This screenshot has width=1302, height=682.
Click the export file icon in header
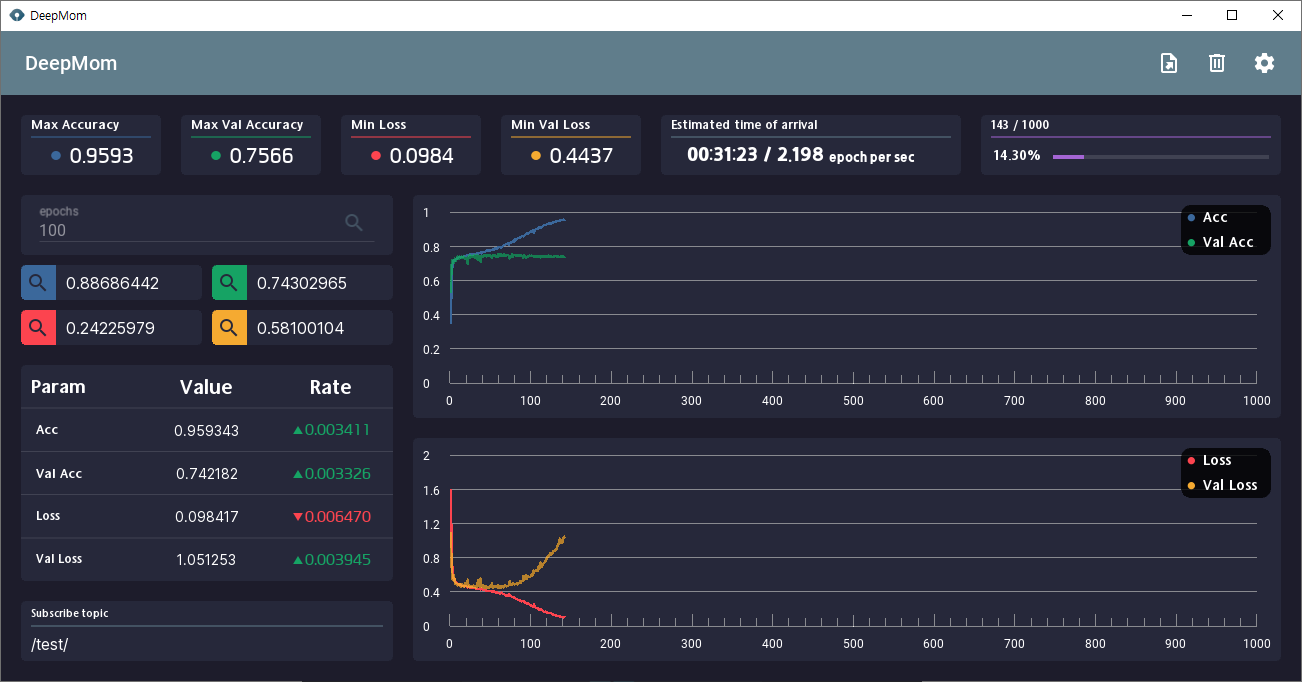(1168, 63)
